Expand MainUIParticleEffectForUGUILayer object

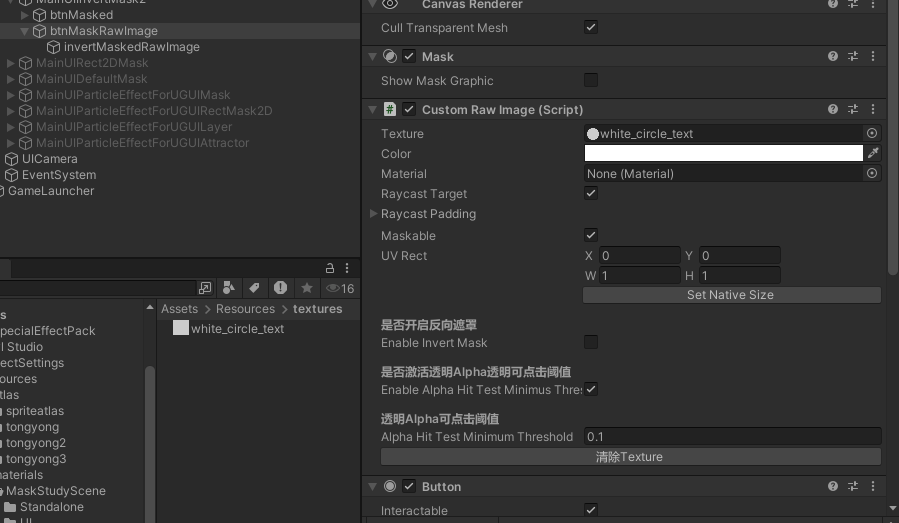10,127
